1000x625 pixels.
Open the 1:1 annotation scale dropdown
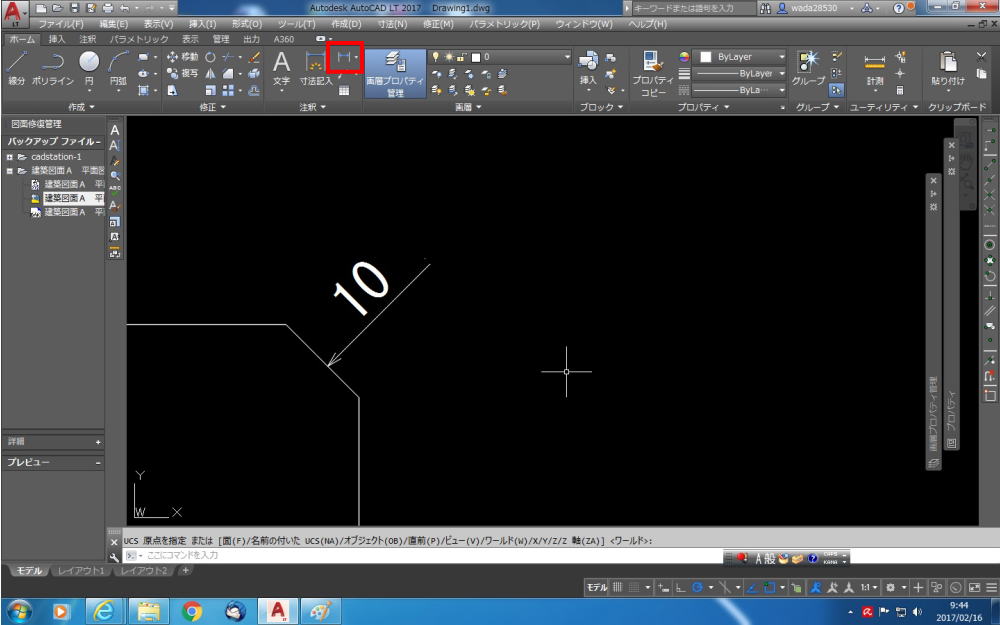click(868, 587)
